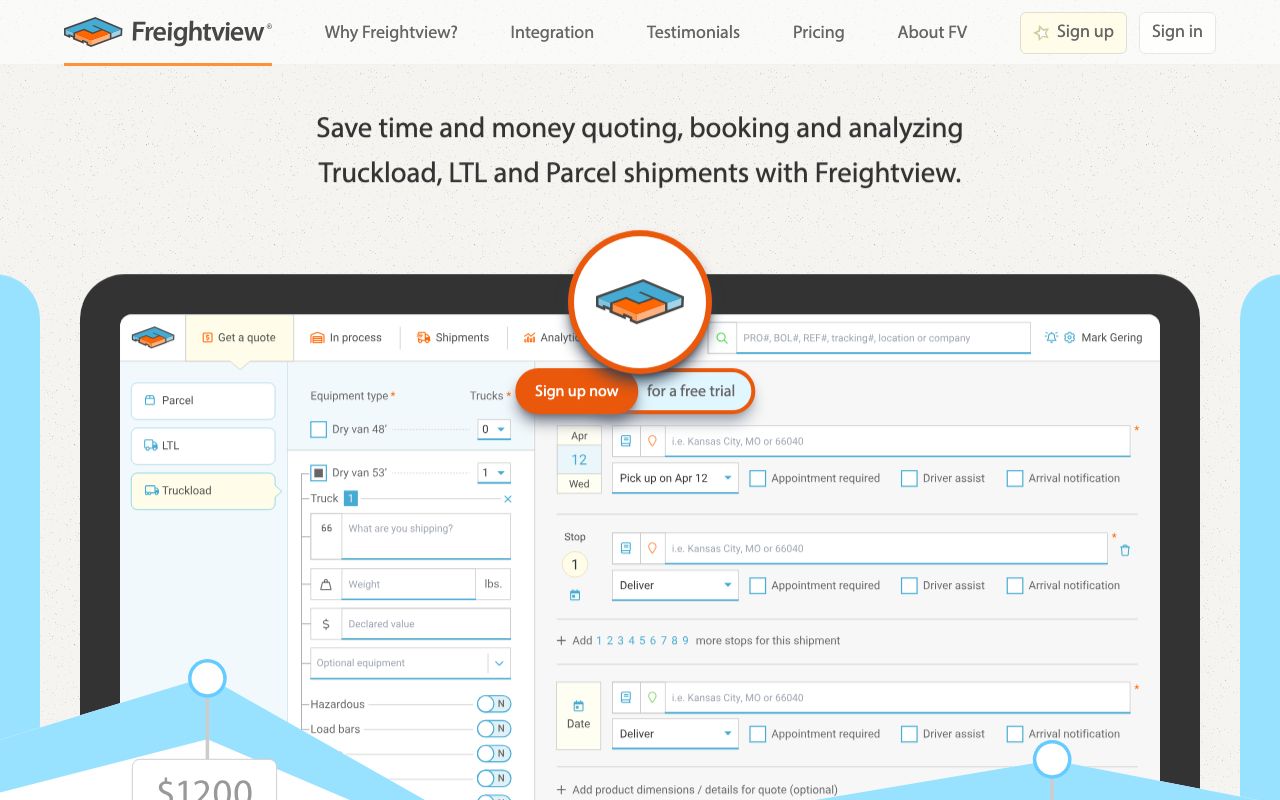The height and width of the screenshot is (800, 1280).
Task: Check the Dry van 48' checkbox
Action: [319, 429]
